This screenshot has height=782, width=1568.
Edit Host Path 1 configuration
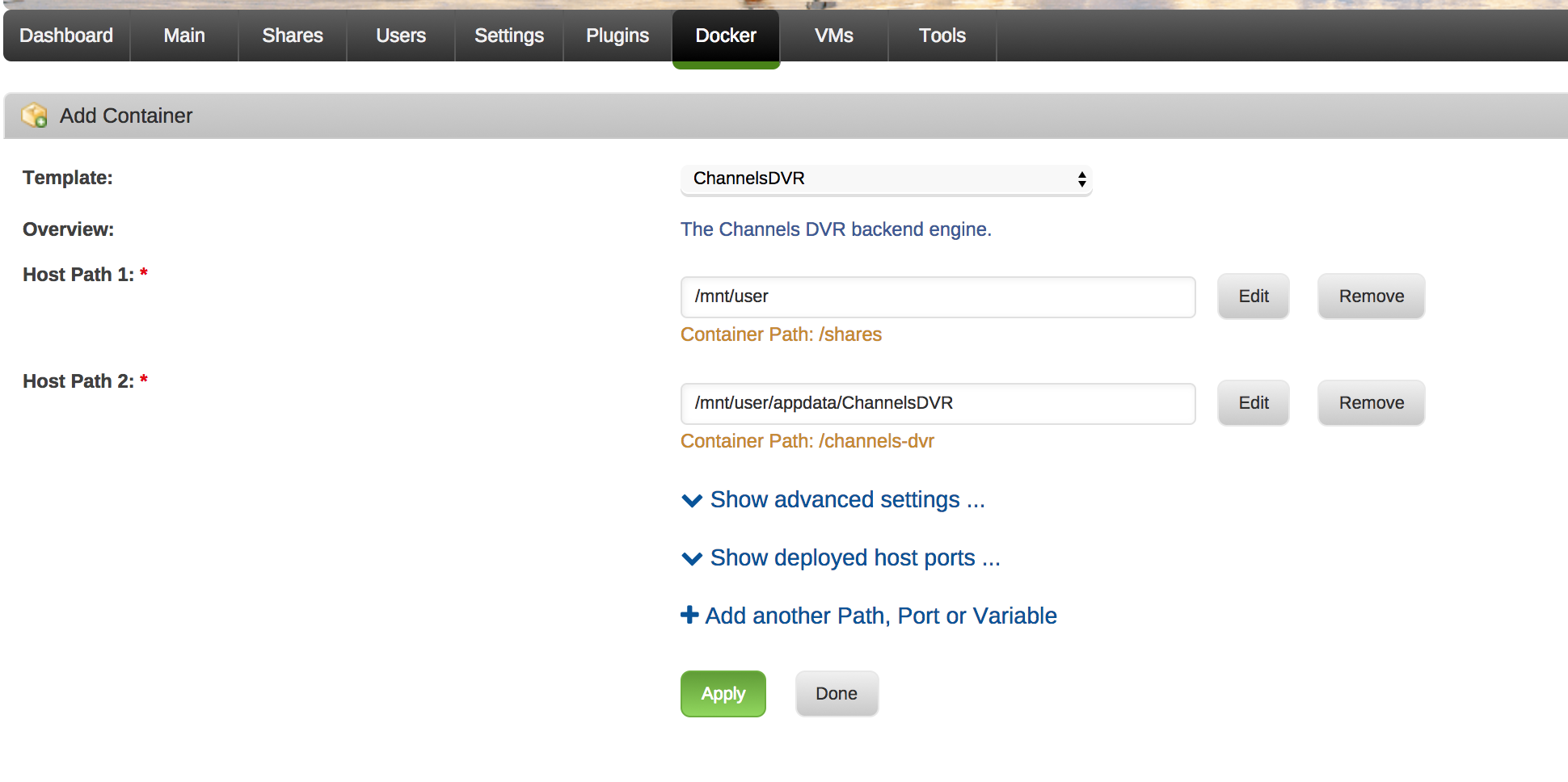[x=1253, y=296]
